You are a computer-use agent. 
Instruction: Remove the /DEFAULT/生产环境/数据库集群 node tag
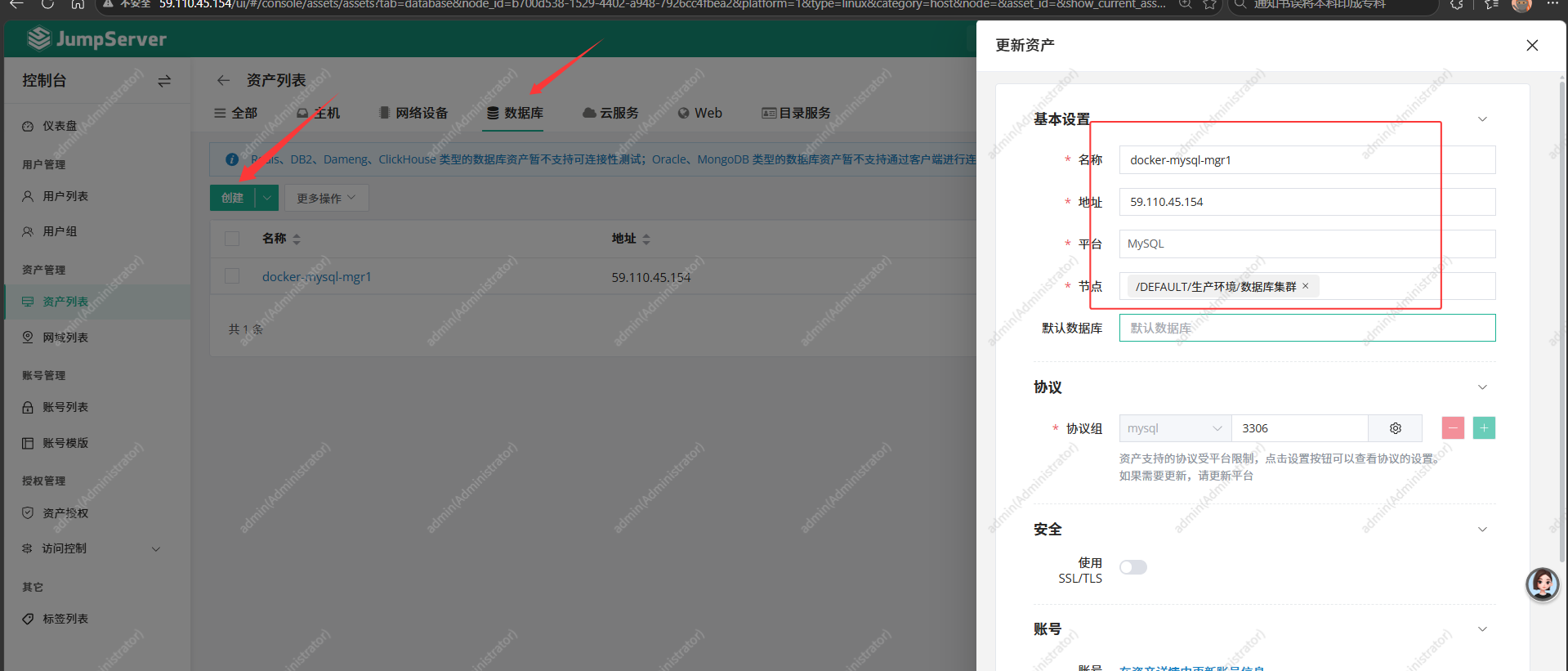(x=1306, y=286)
